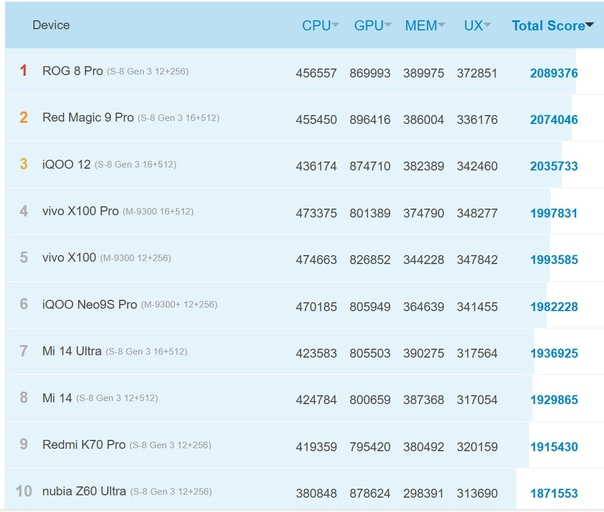Screen dimensions: 604x512
Task: Open nubia Z60 Ultra device entry
Action: coord(84,491)
